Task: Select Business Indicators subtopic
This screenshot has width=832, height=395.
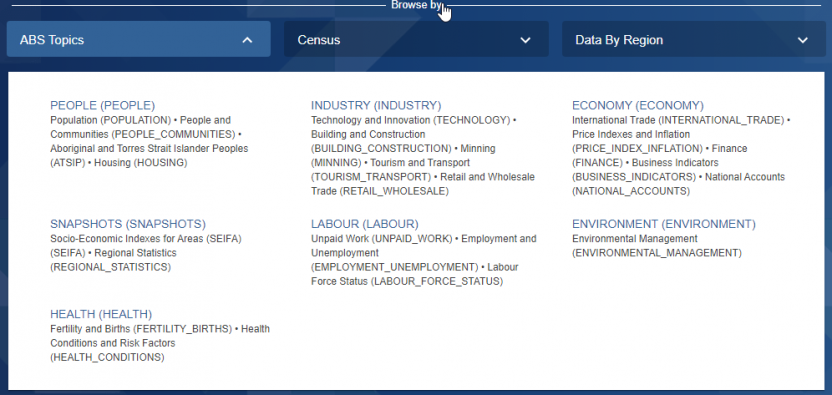Action: [x=645, y=170]
